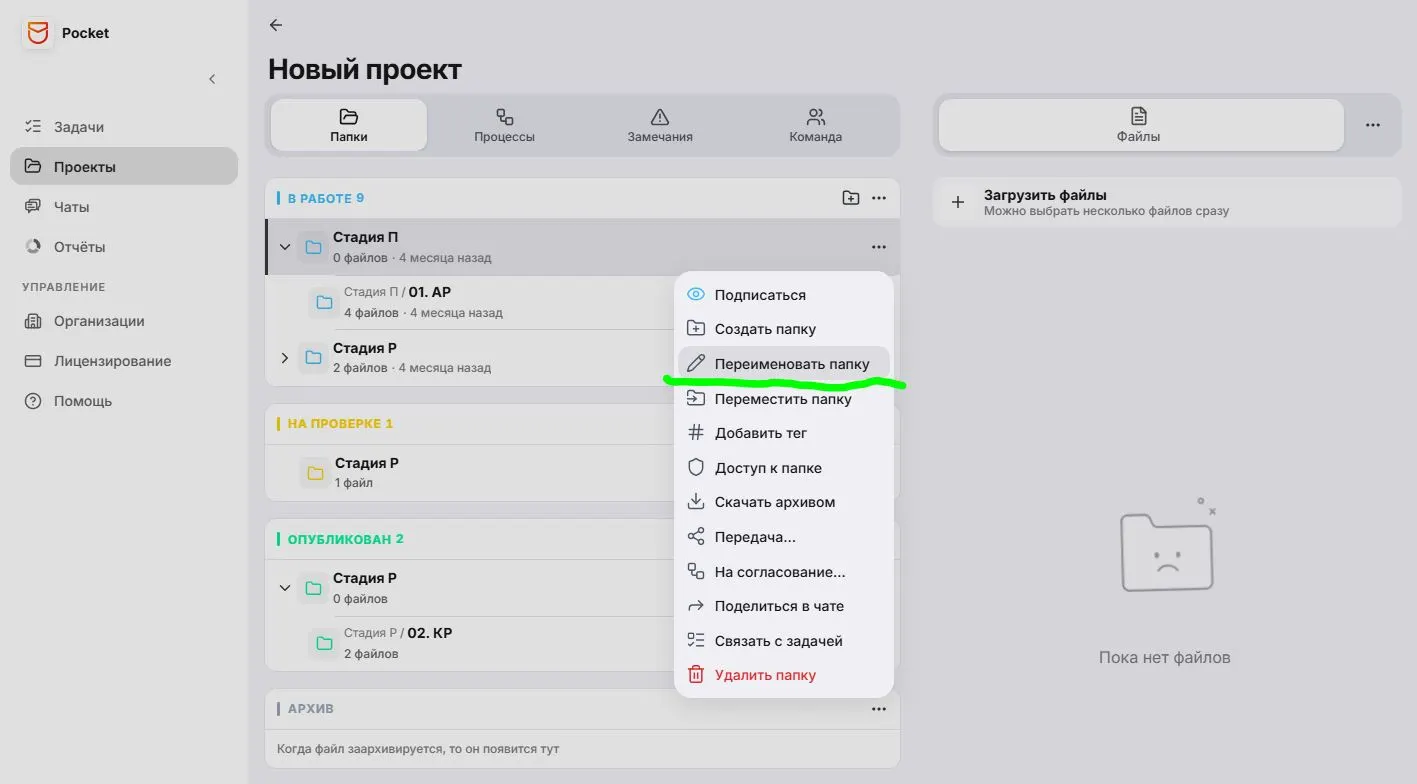Switch to the Команда tab
The width and height of the screenshot is (1417, 784).
pyautogui.click(x=815, y=125)
